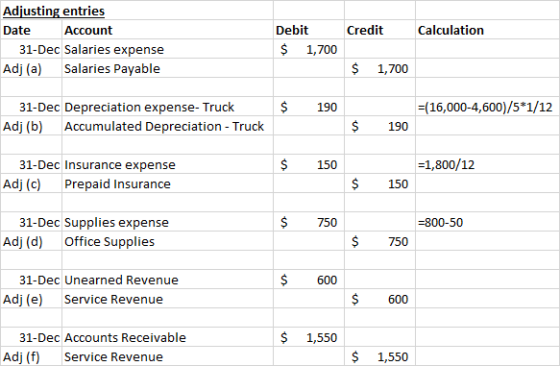The image size is (560, 366).
Task: Select the 'Adj (f)' label cell
Action: 31,357
